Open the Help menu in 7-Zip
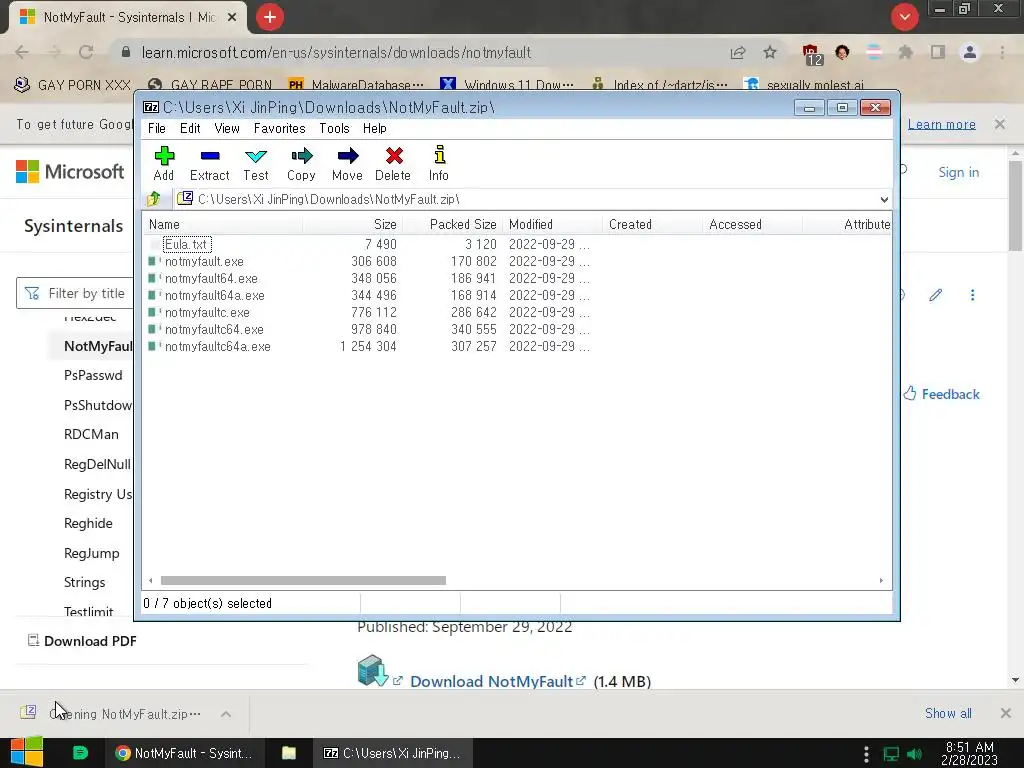1024x768 pixels. tap(375, 129)
